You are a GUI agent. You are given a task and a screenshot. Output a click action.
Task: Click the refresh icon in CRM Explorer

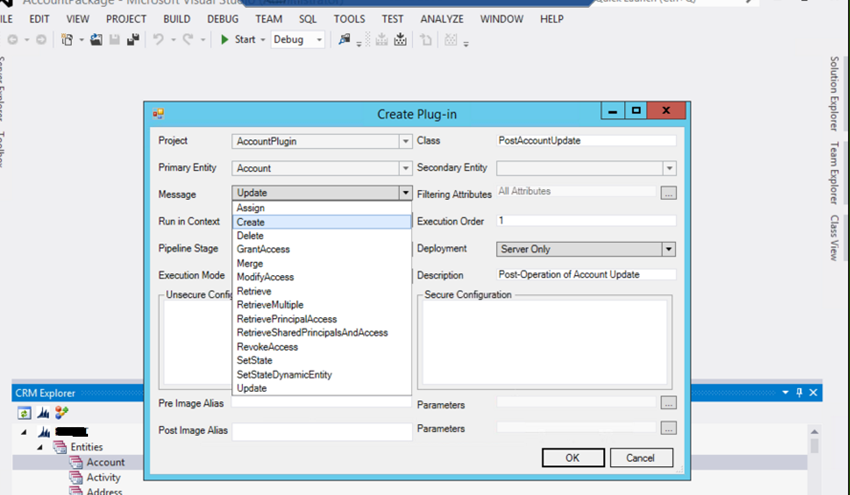tap(24, 413)
